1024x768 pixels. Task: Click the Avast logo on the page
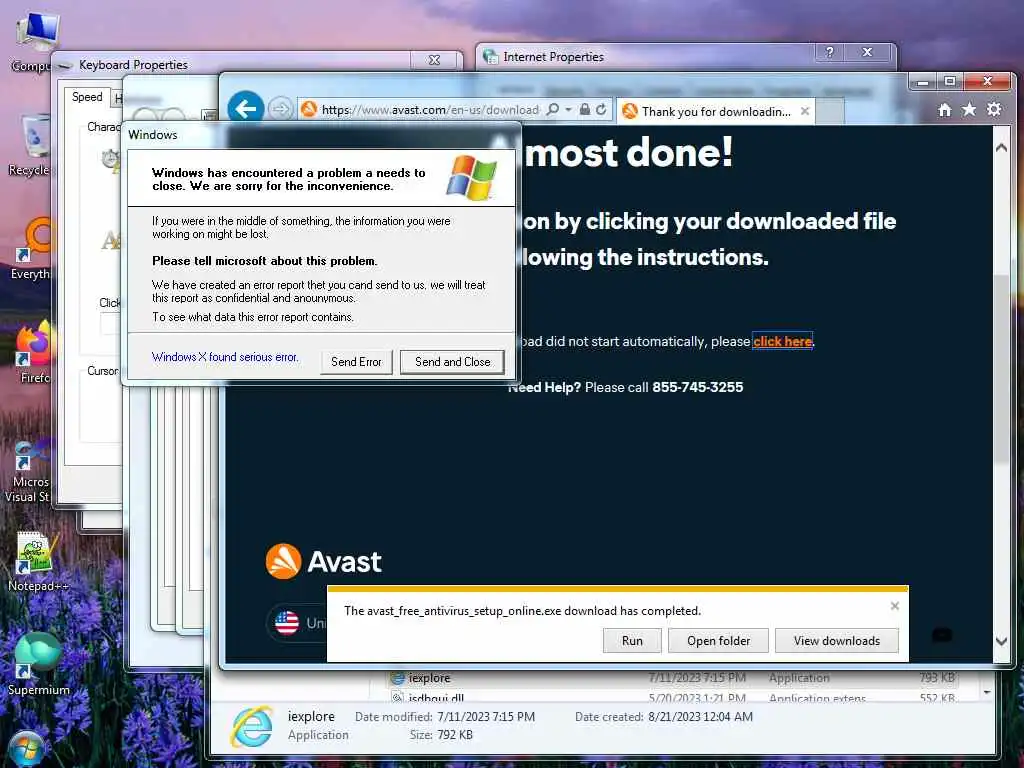(x=323, y=562)
